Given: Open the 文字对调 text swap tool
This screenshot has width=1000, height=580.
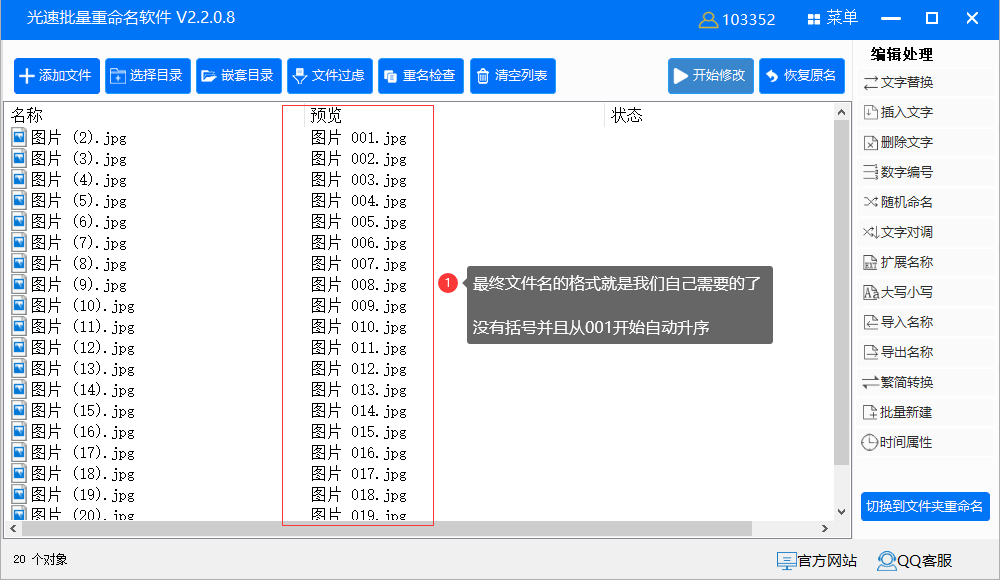Looking at the screenshot, I should tap(898, 232).
